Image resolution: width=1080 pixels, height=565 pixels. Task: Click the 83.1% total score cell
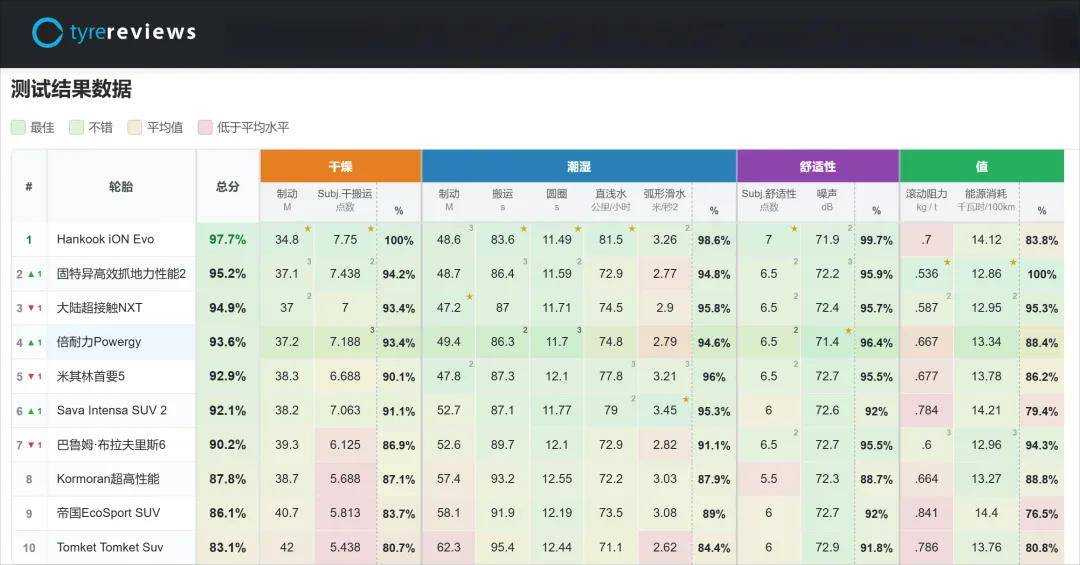(227, 547)
